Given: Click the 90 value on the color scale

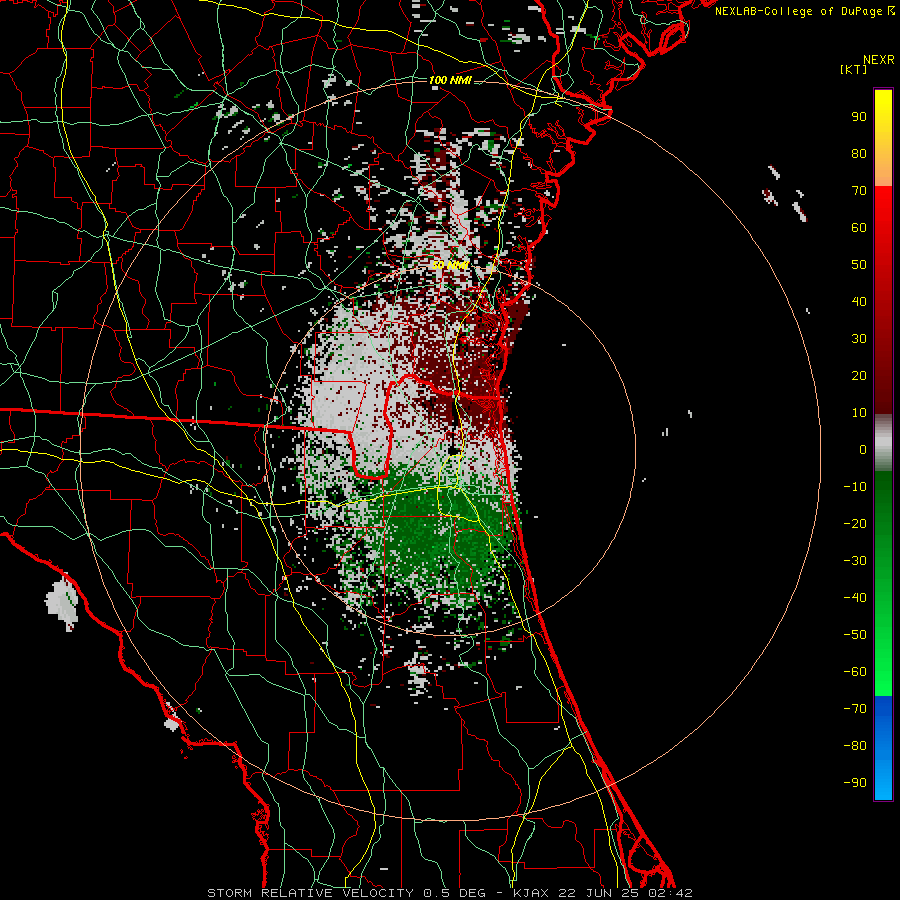Looking at the screenshot, I should (859, 117).
